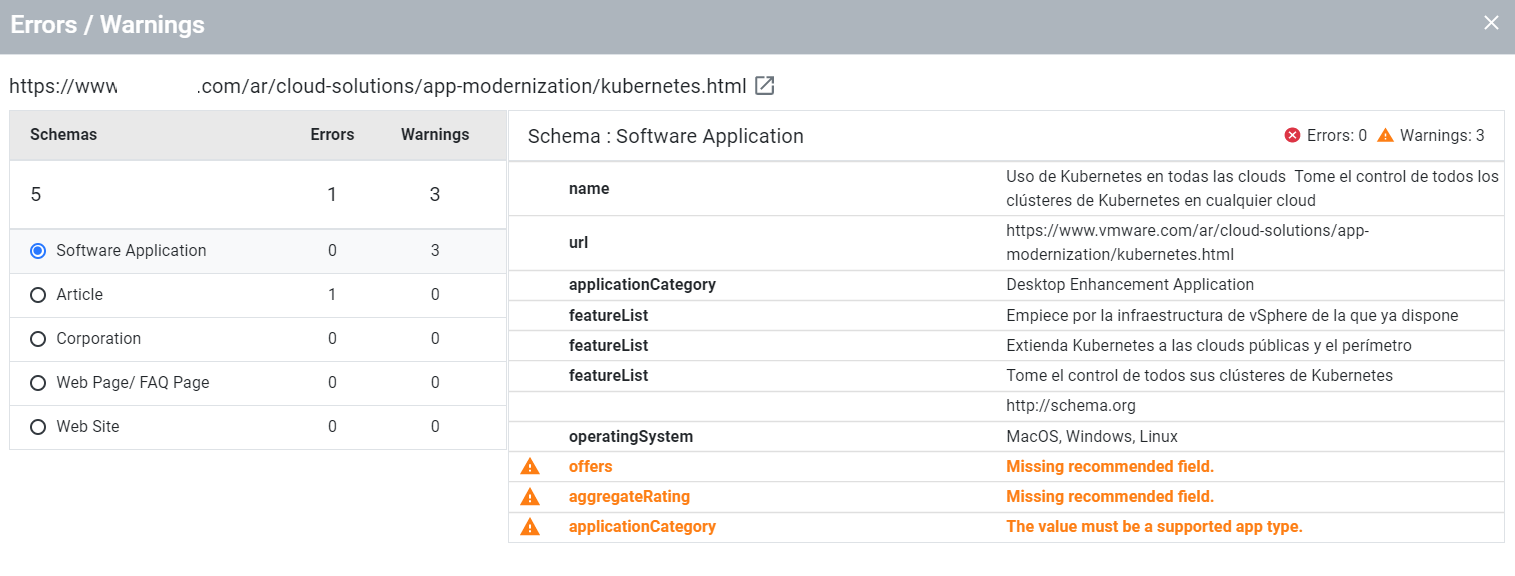Click the warning icon beside aggregateRating
Viewport: 1515px width, 576px height.
tap(530, 496)
